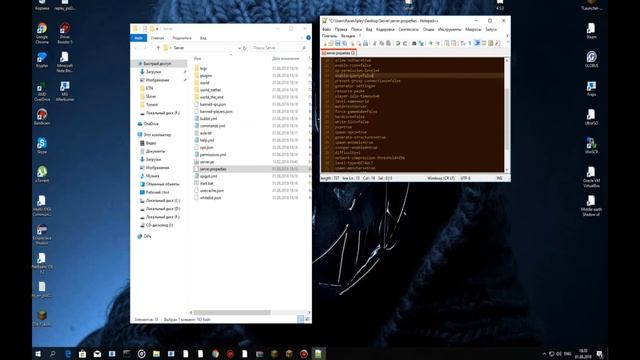The image size is (640, 360).
Task: Open the Поиск menu in Notepad++
Action: pos(356,29)
